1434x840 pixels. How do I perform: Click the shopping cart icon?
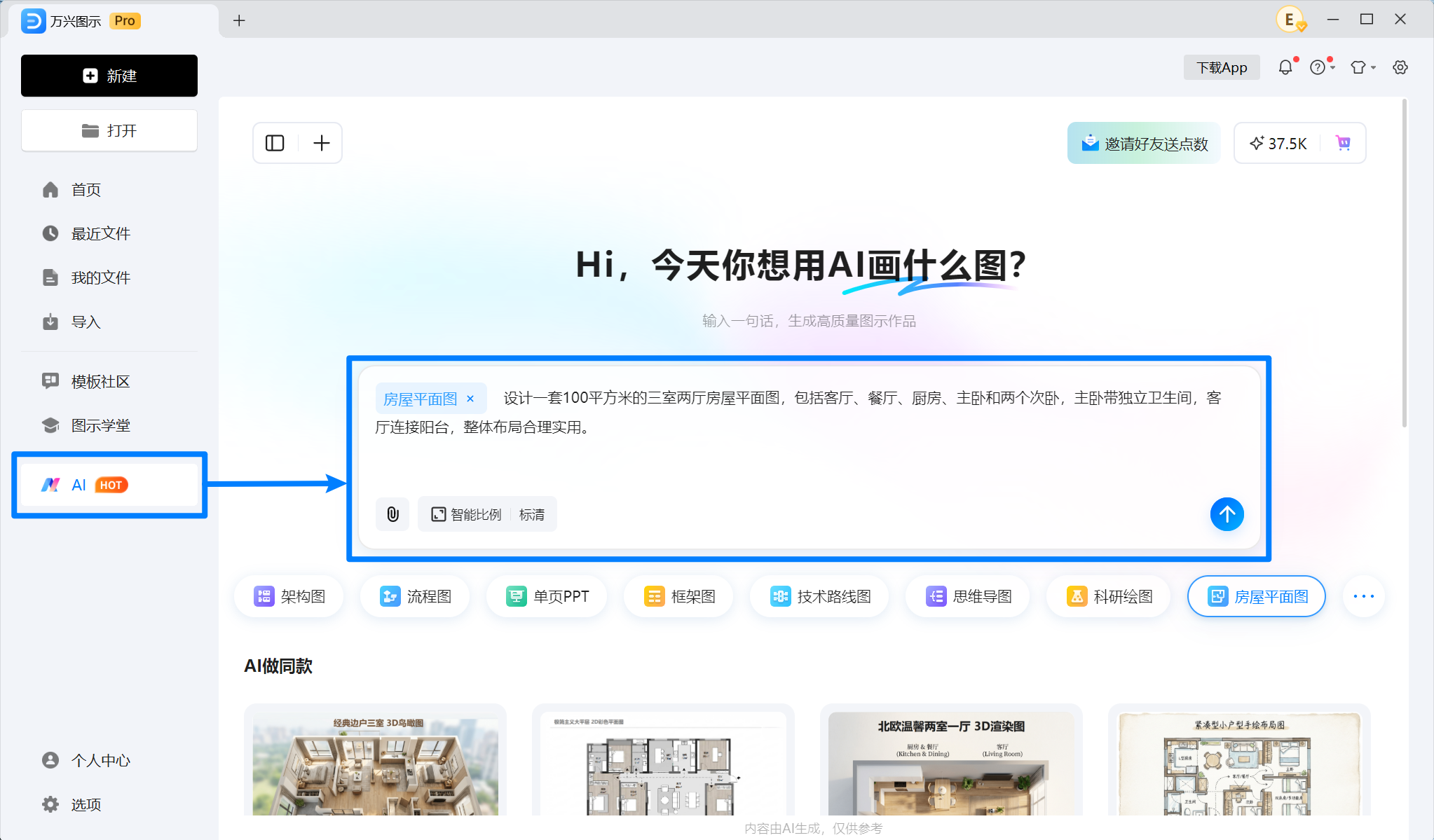click(1343, 143)
